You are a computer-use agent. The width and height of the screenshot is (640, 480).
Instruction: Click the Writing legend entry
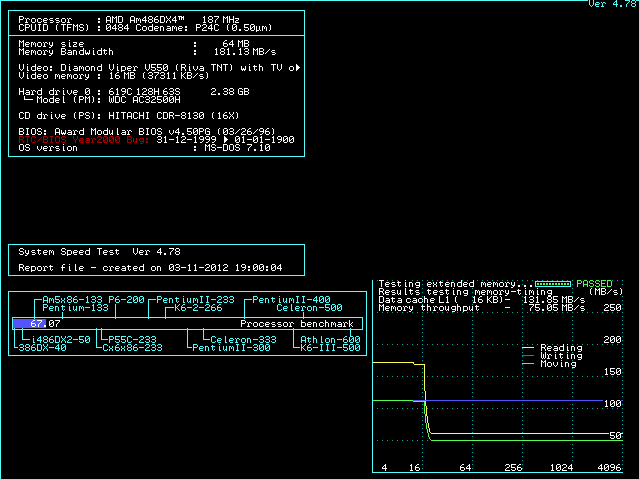pyautogui.click(x=560, y=356)
